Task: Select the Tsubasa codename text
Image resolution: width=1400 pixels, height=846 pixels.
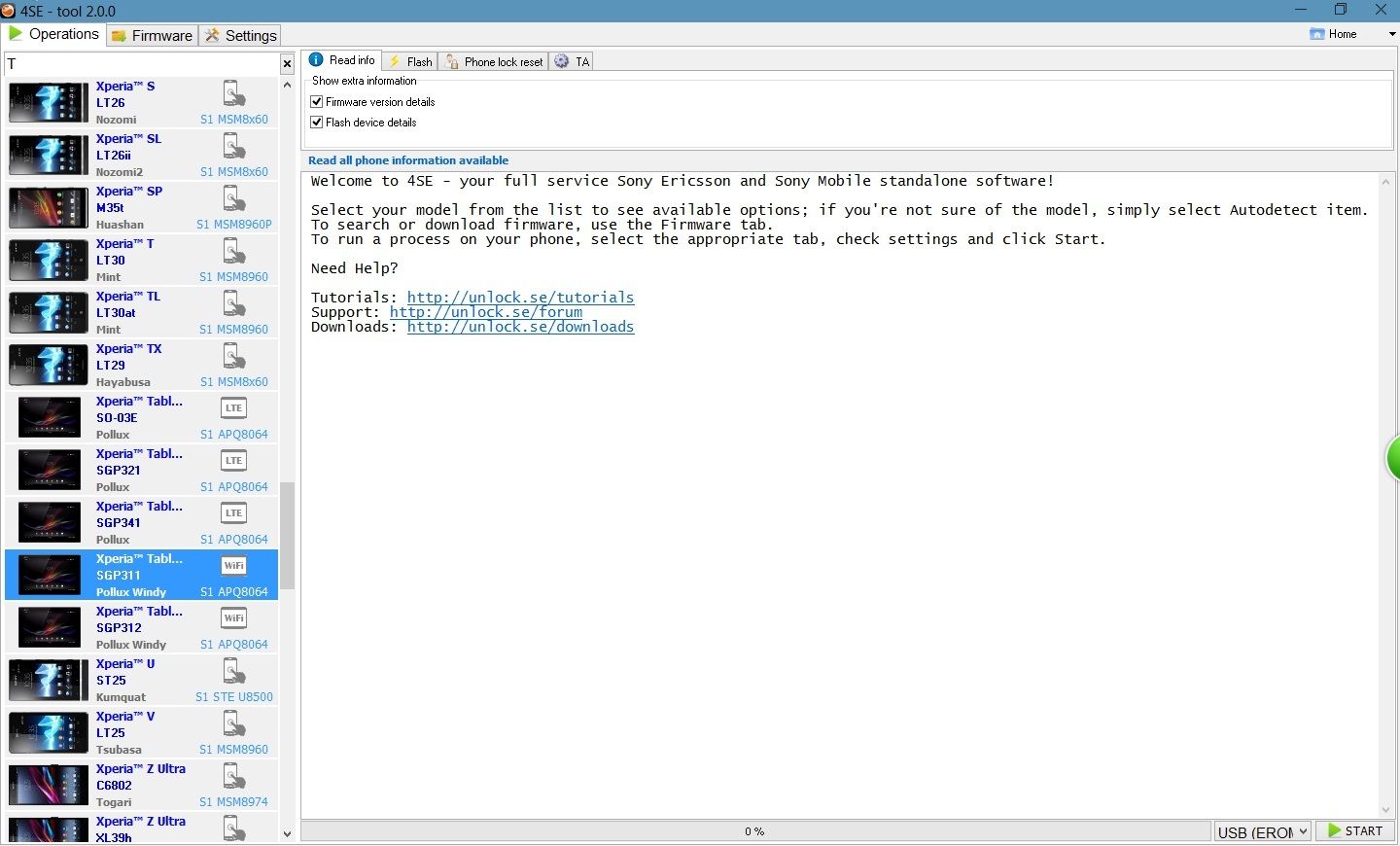Action: (119, 750)
